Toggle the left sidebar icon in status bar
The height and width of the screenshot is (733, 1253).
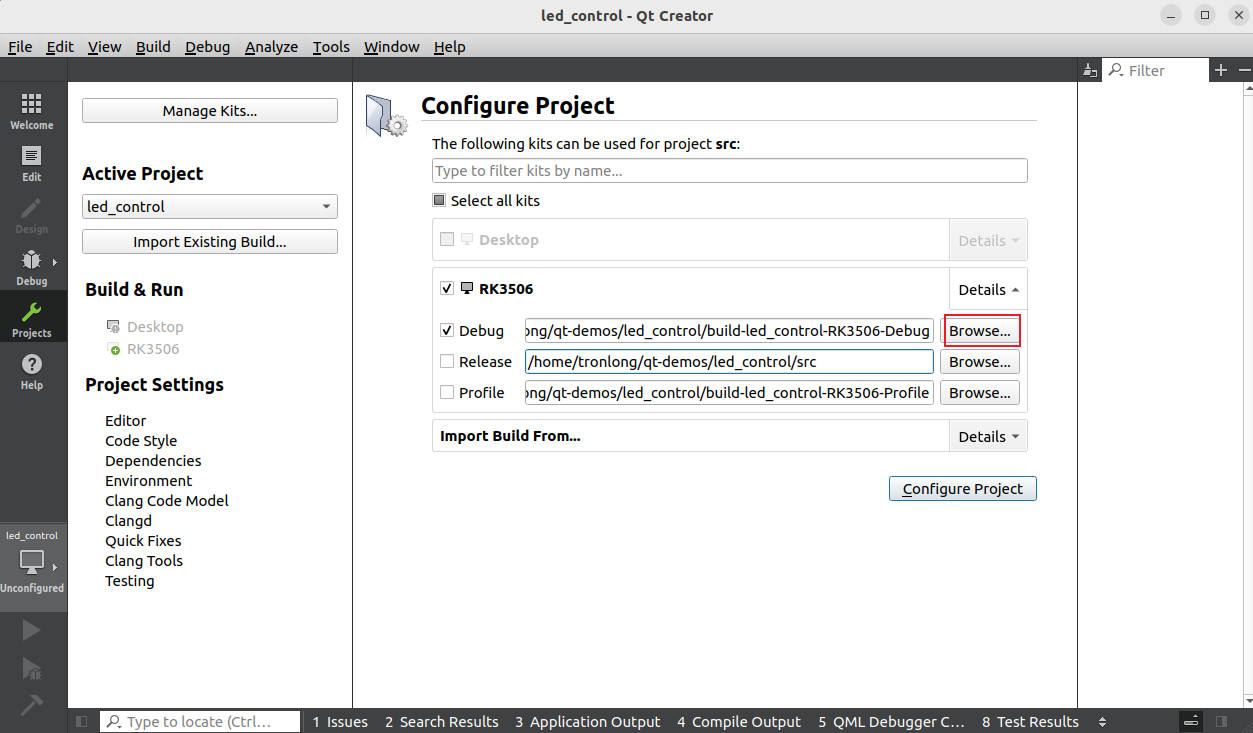tap(82, 722)
